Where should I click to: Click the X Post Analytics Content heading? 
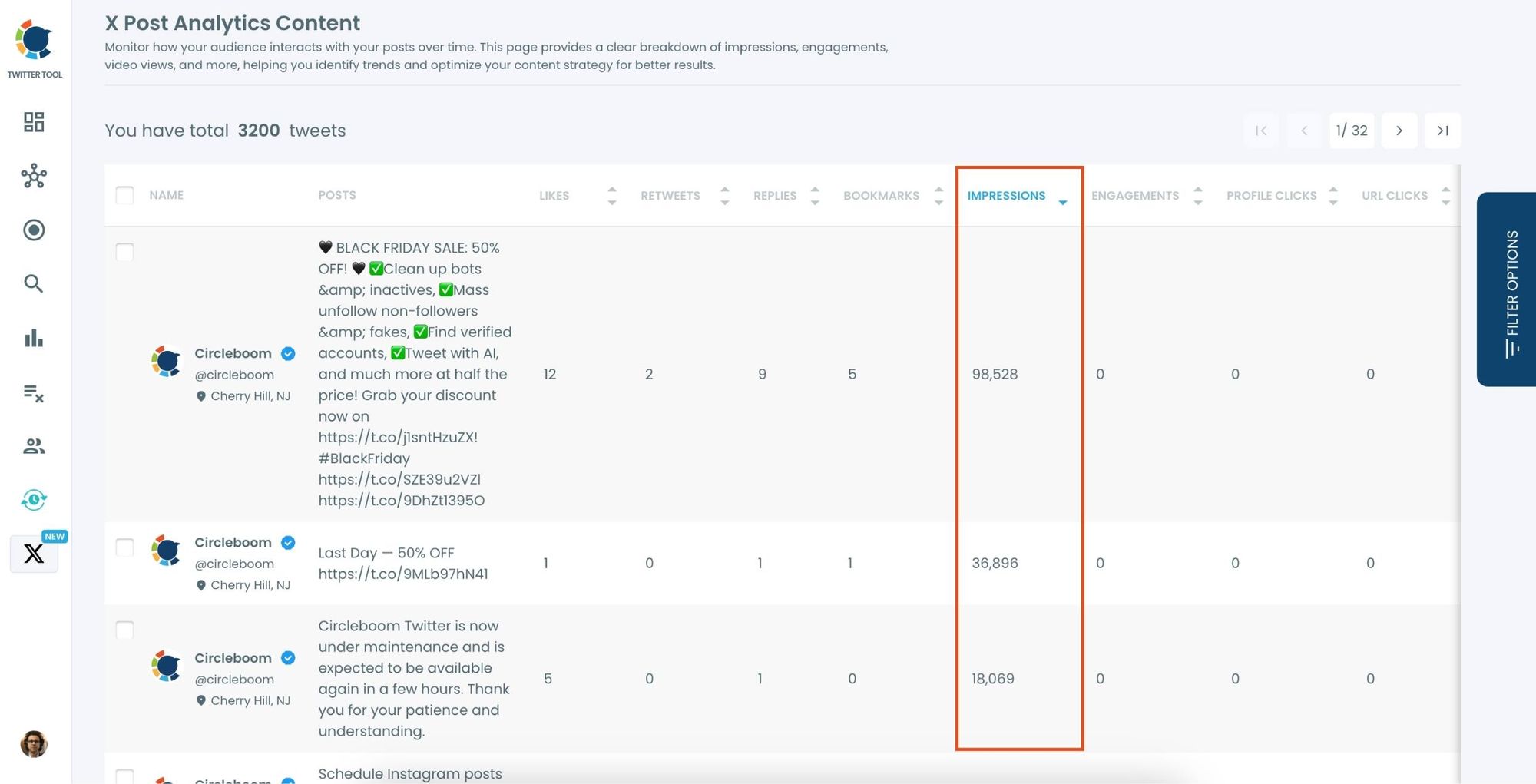[233, 23]
